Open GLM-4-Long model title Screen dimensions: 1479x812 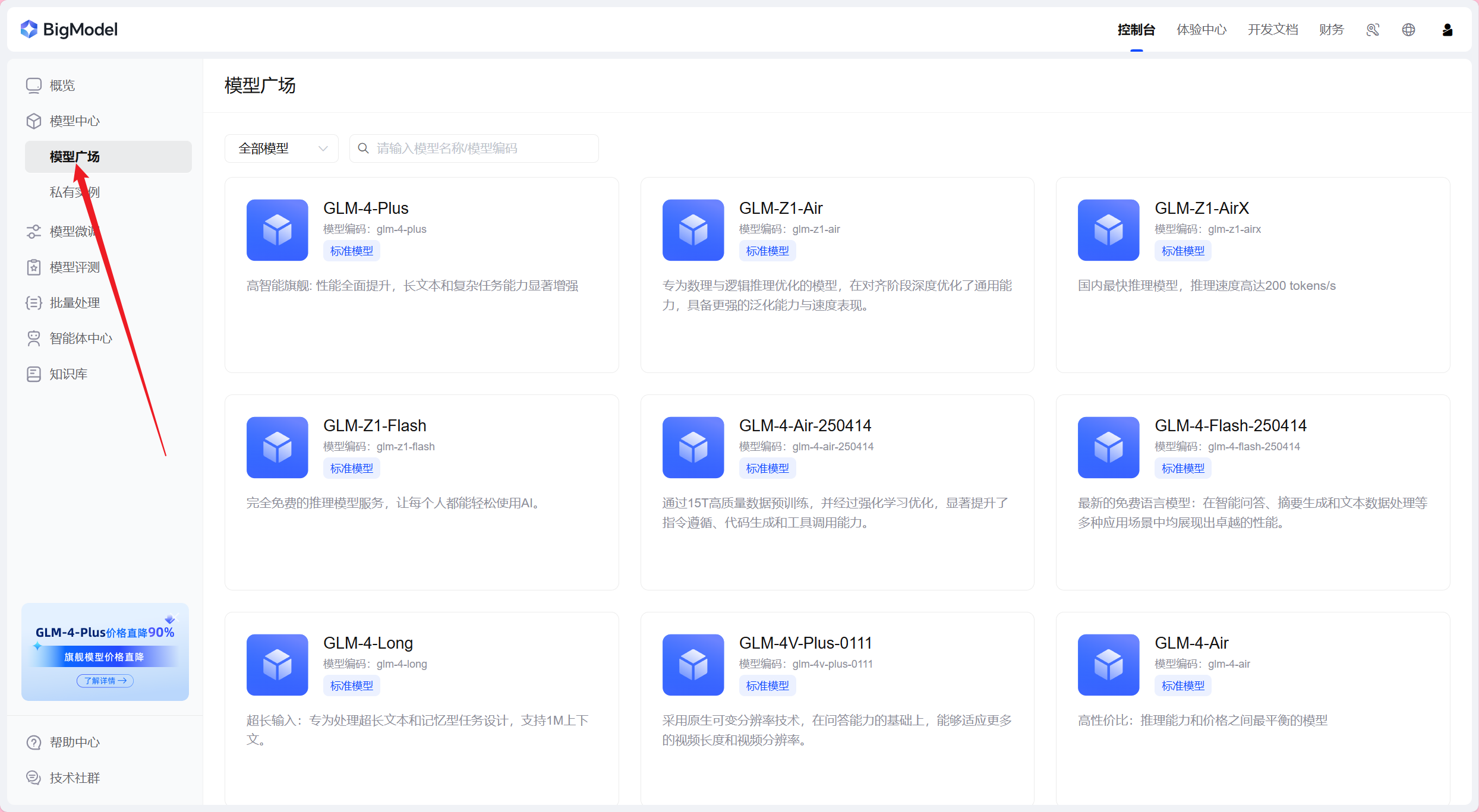click(x=368, y=643)
